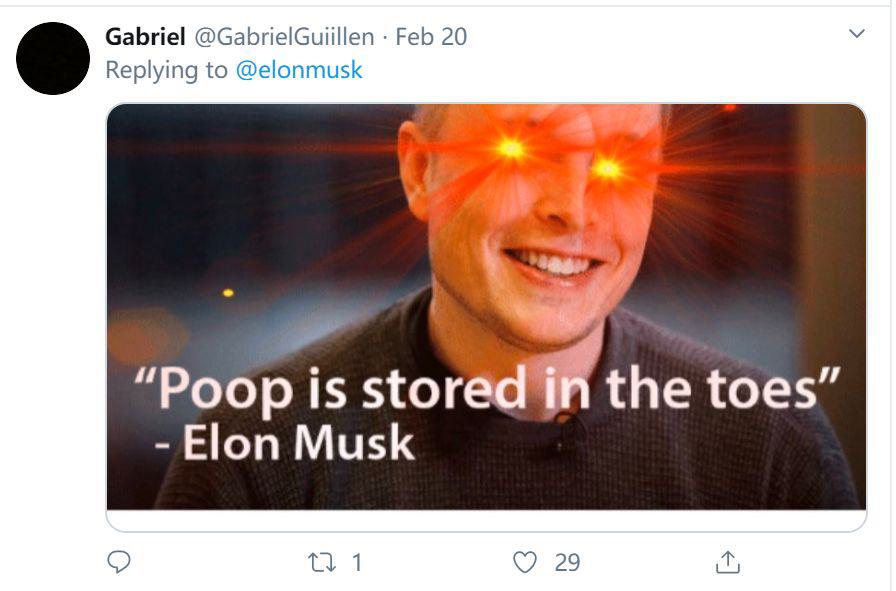Open the profile via display name Gabriel
Viewport: 896px width, 591px height.
145,37
